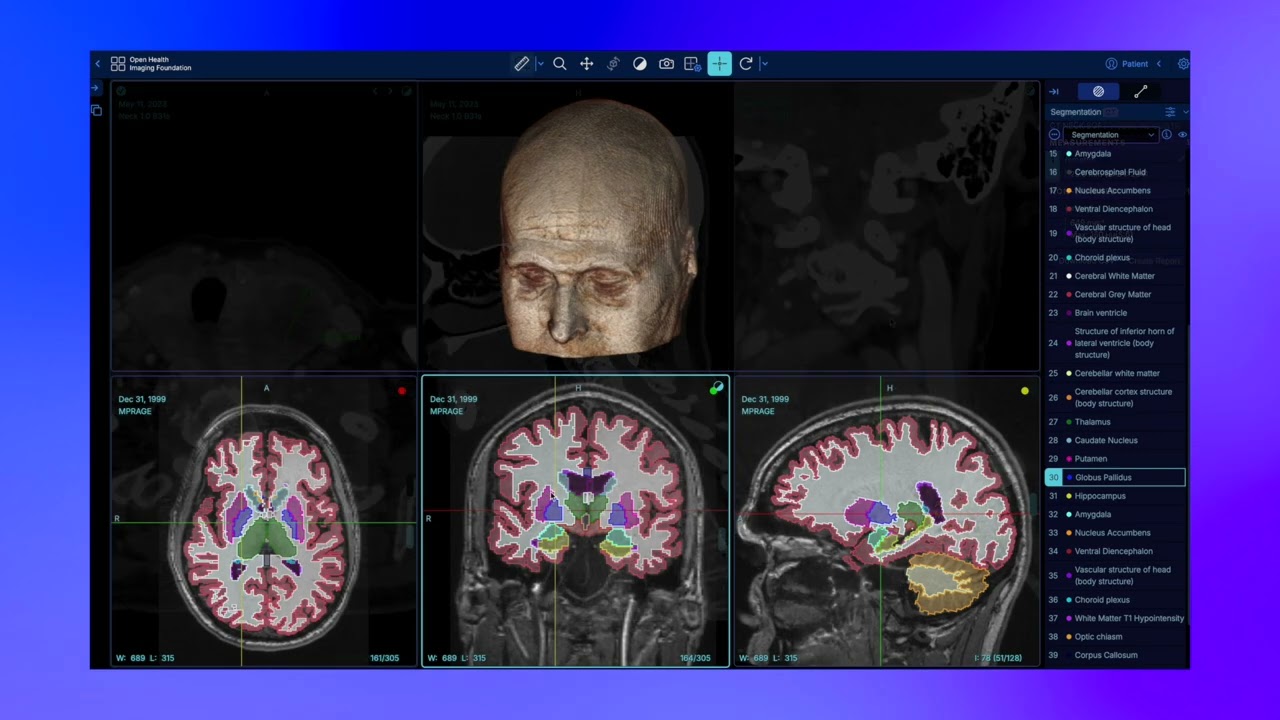
Task: Open the settings gear in the header
Action: point(1183,64)
